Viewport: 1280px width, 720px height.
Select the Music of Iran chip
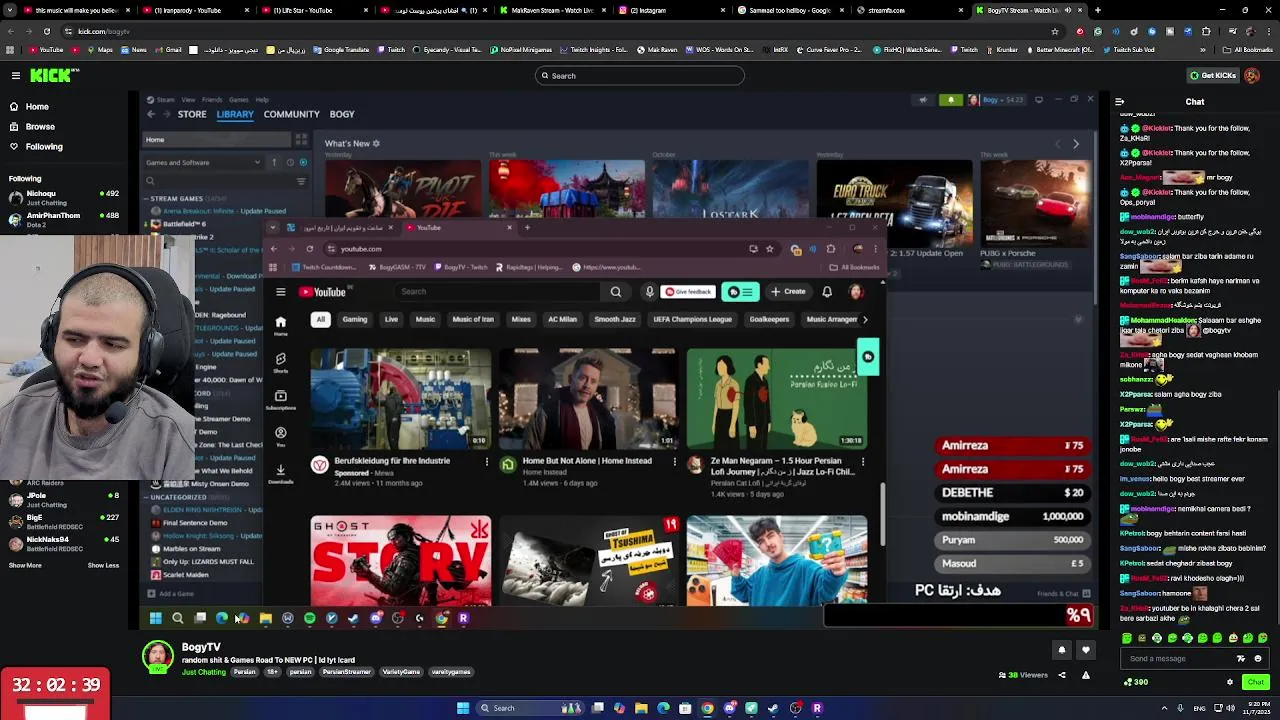pyautogui.click(x=473, y=319)
